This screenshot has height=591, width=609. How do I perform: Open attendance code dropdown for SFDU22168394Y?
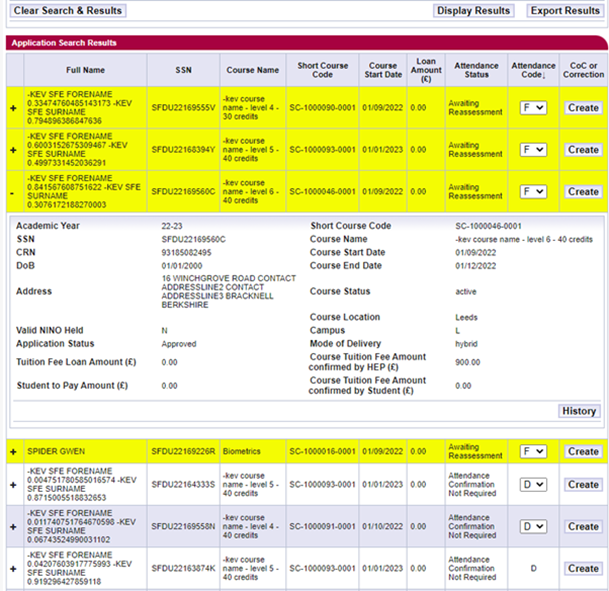[532, 150]
